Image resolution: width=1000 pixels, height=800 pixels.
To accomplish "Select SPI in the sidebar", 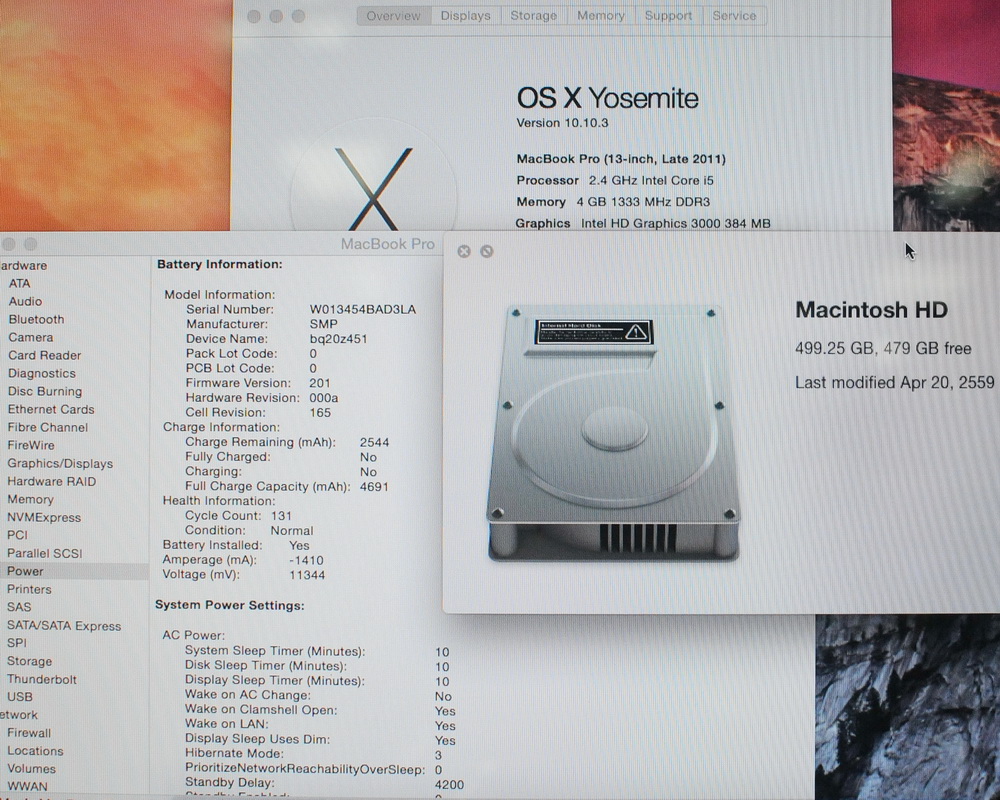I will click(17, 643).
